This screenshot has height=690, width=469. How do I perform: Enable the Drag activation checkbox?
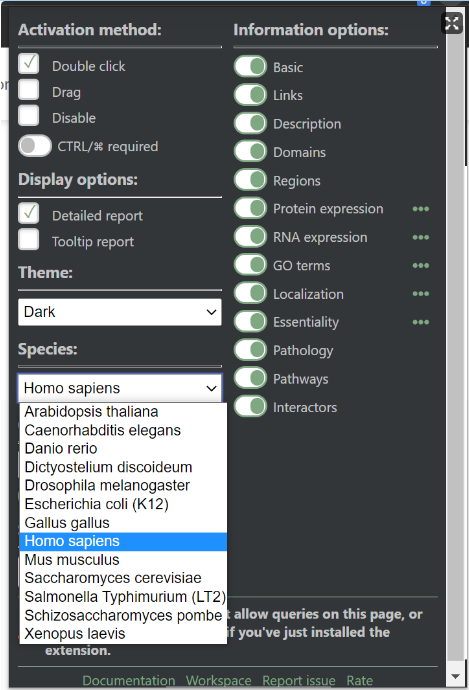(x=29, y=90)
